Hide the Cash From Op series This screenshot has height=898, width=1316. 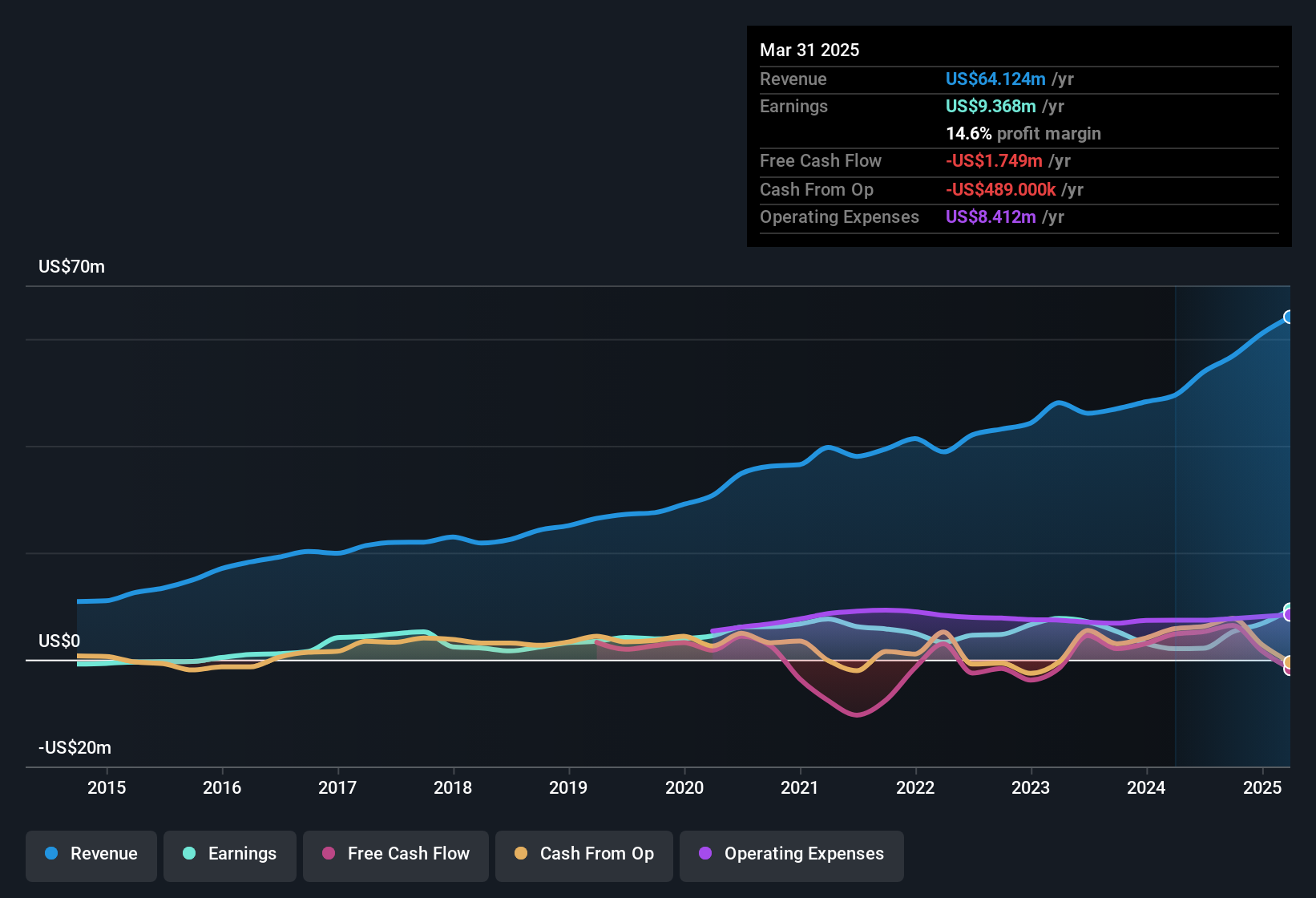click(584, 854)
